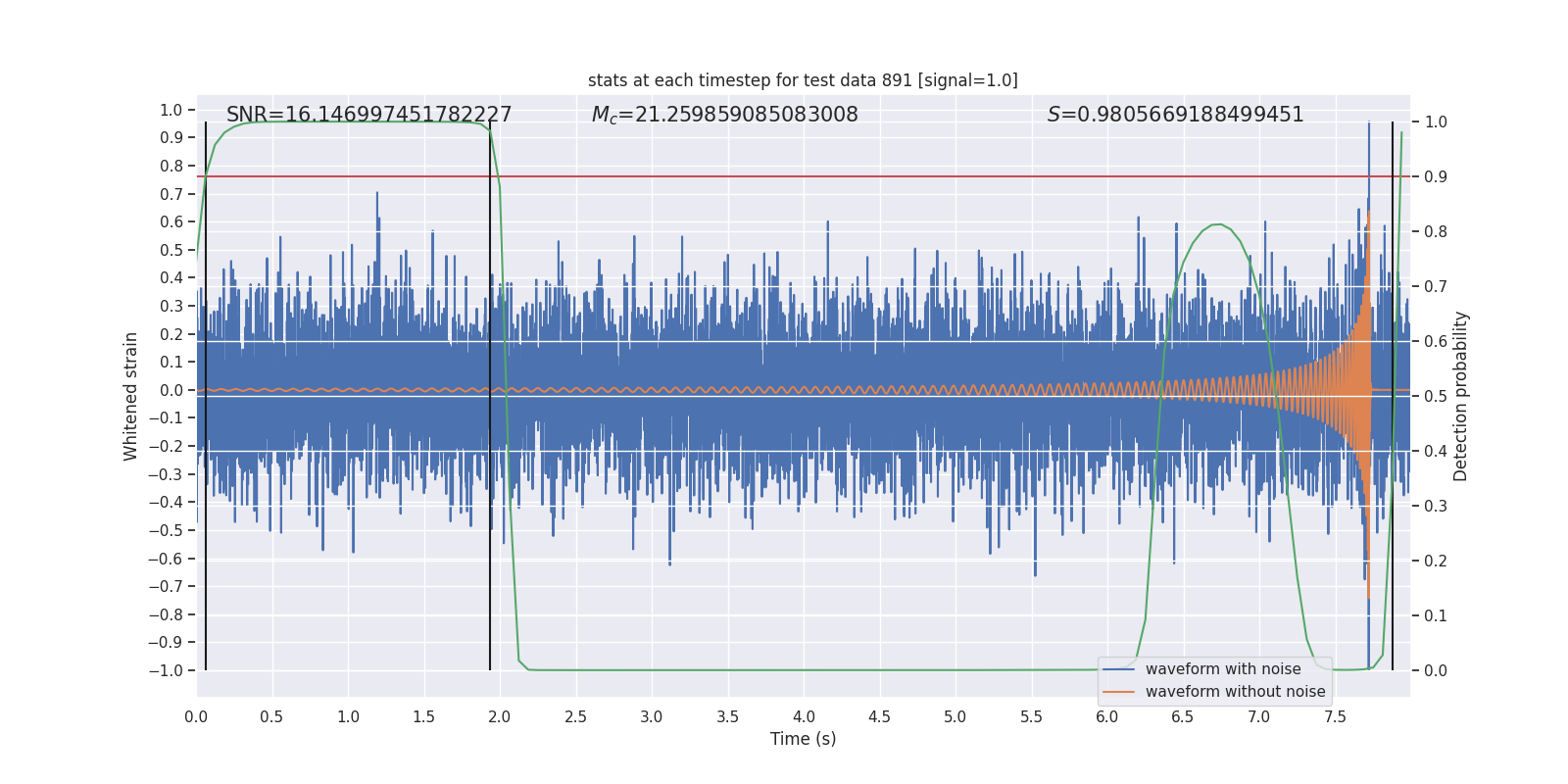Image resolution: width=1568 pixels, height=784 pixels.
Task: Click the 7.5 tick label on the time axis
Action: 1335,717
